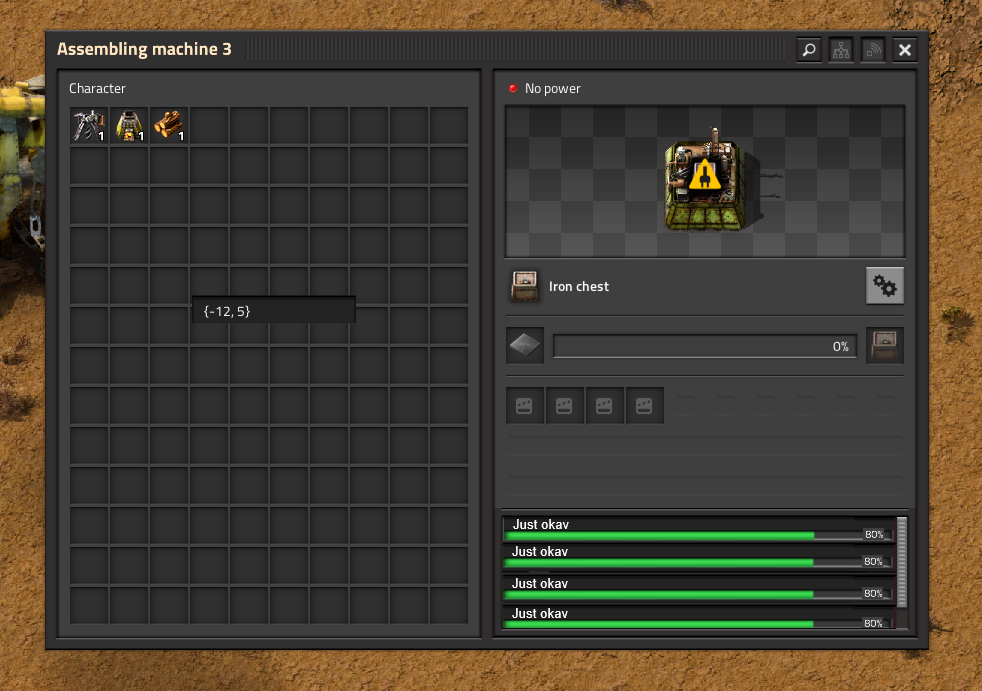This screenshot has height=691, width=982.
Task: Open the search magnifier in the title bar
Action: [809, 49]
